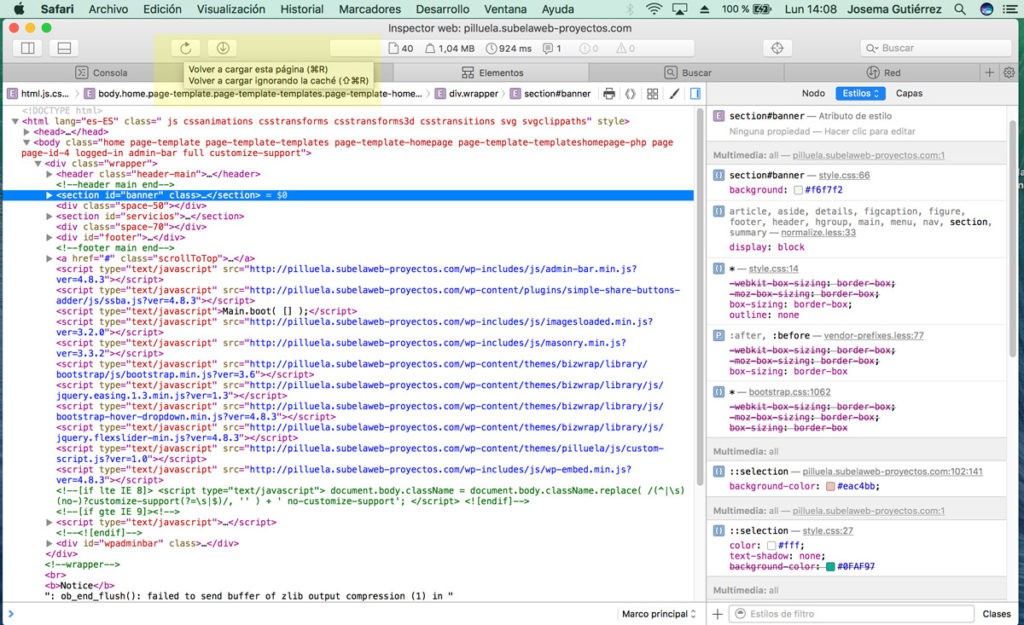Screen dimensions: 1024x625
Task: Select the Nodo sidebar panel
Action: [x=813, y=93]
